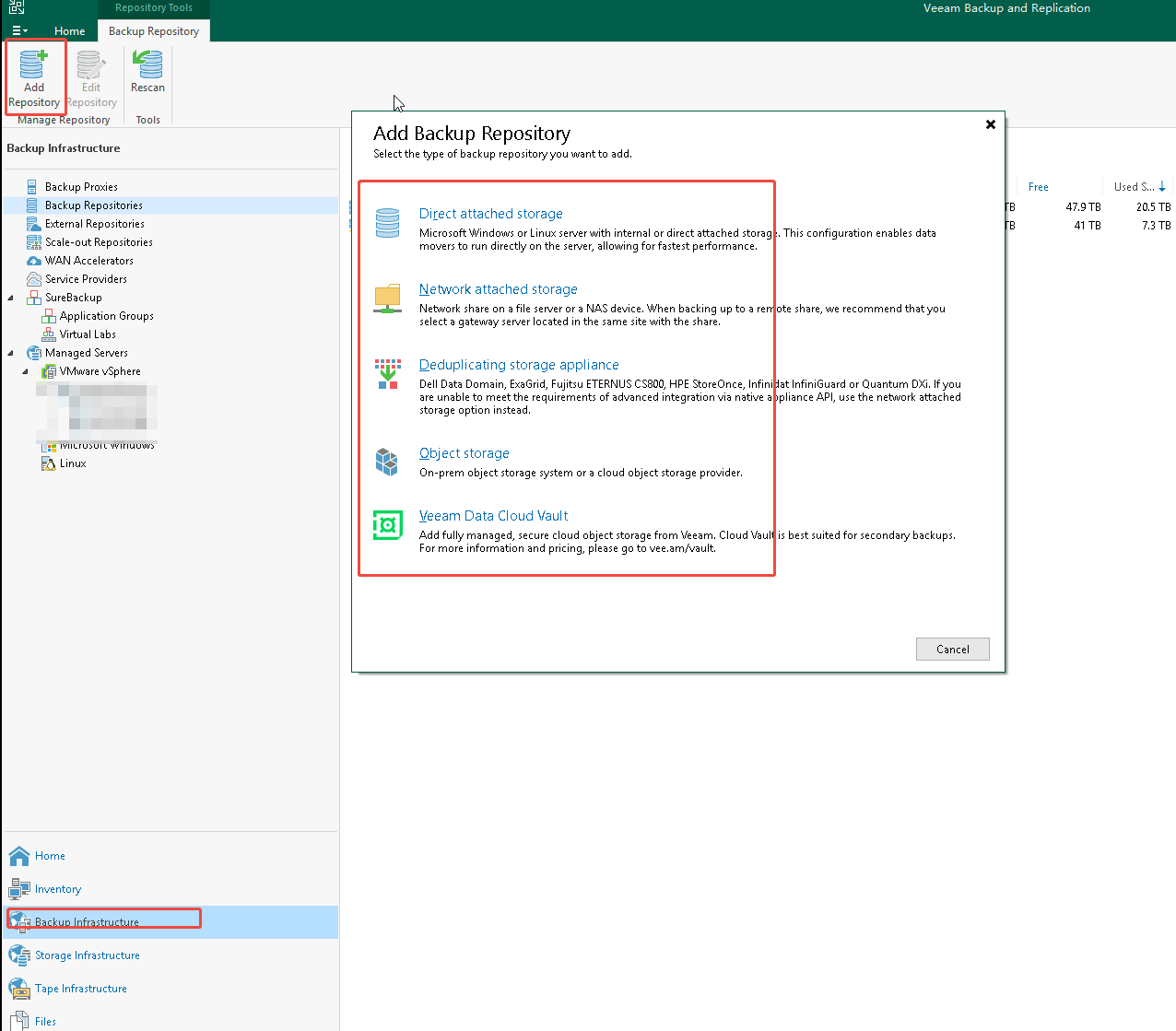The height and width of the screenshot is (1031, 1176).
Task: Open the Storage Infrastructure view
Action: tap(86, 955)
